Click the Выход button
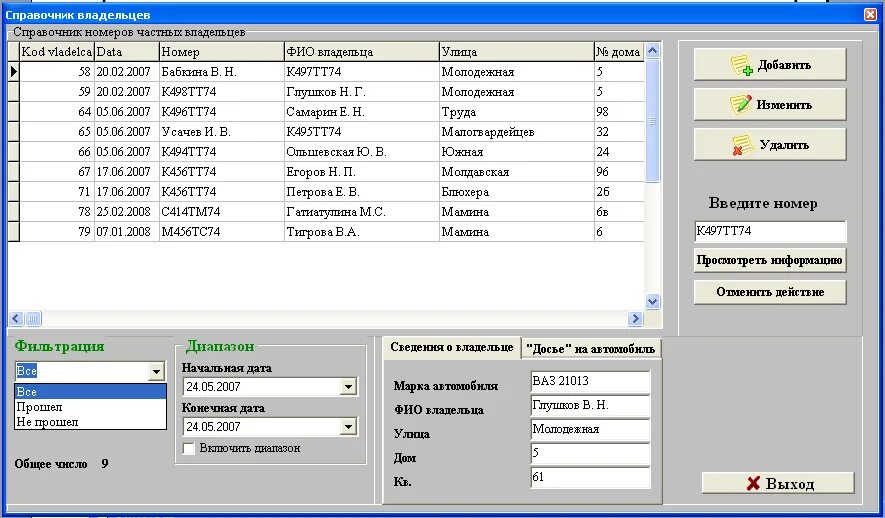 pyautogui.click(x=778, y=484)
